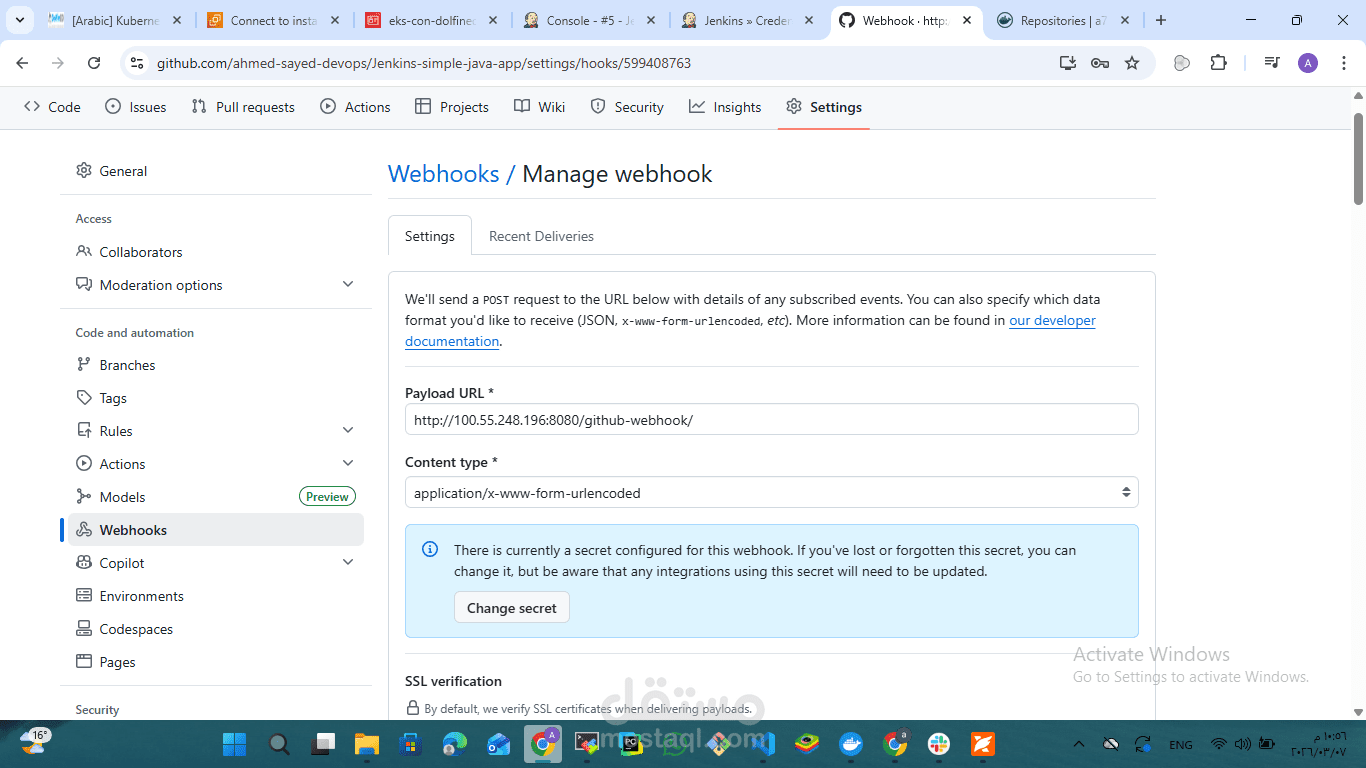Open the Insights tab
The height and width of the screenshot is (768, 1366).
725,107
